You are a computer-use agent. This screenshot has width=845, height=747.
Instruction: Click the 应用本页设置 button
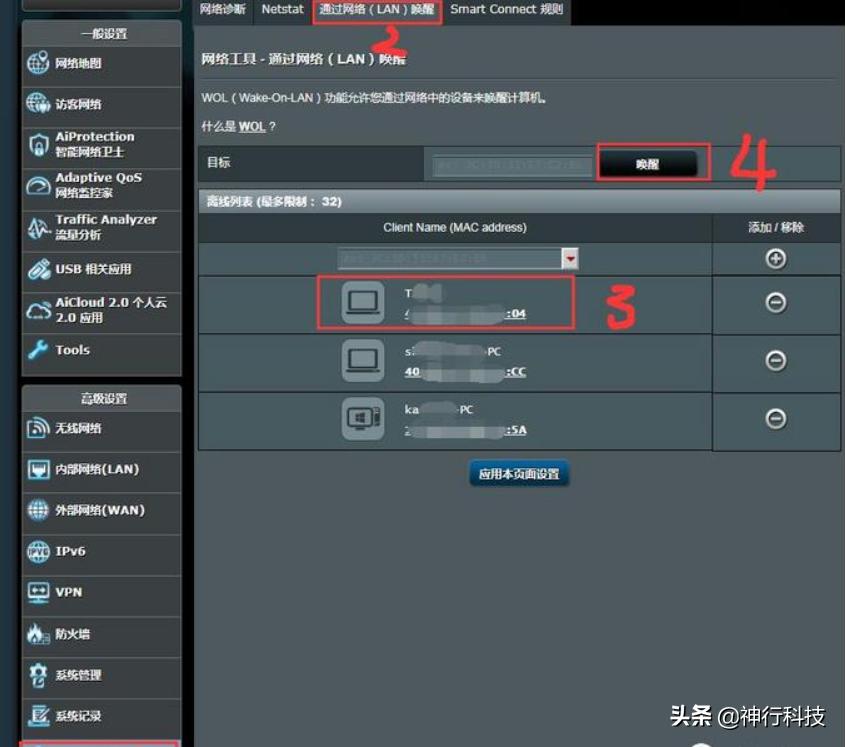(519, 474)
